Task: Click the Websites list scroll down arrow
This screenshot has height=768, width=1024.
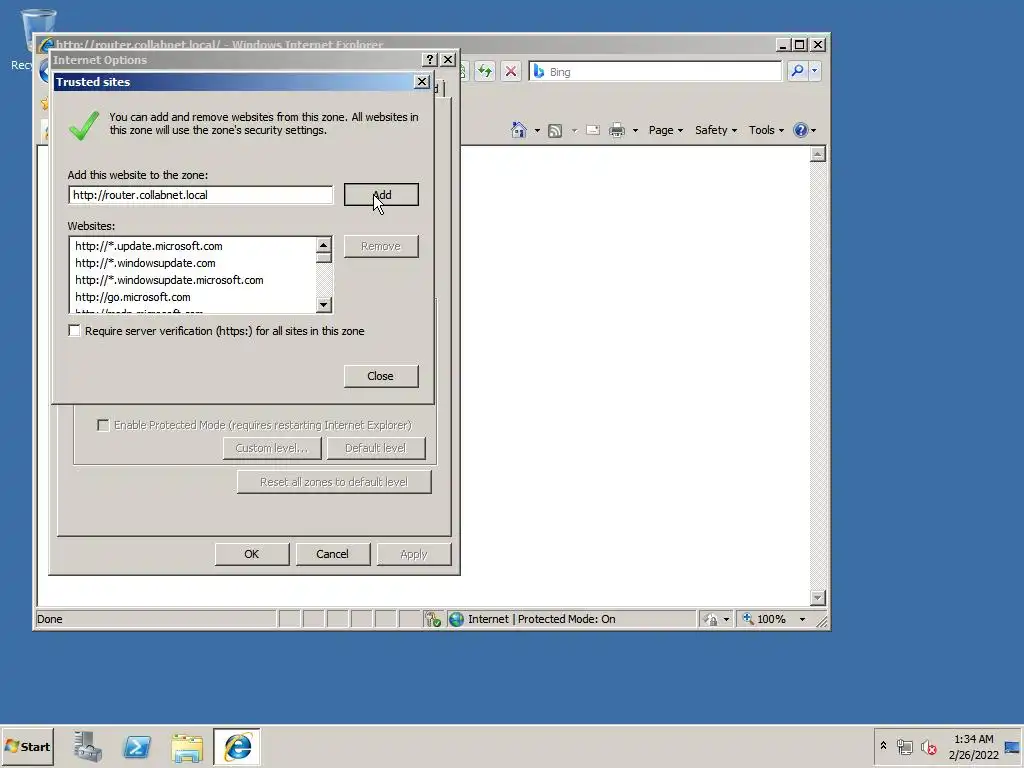Action: pos(324,304)
